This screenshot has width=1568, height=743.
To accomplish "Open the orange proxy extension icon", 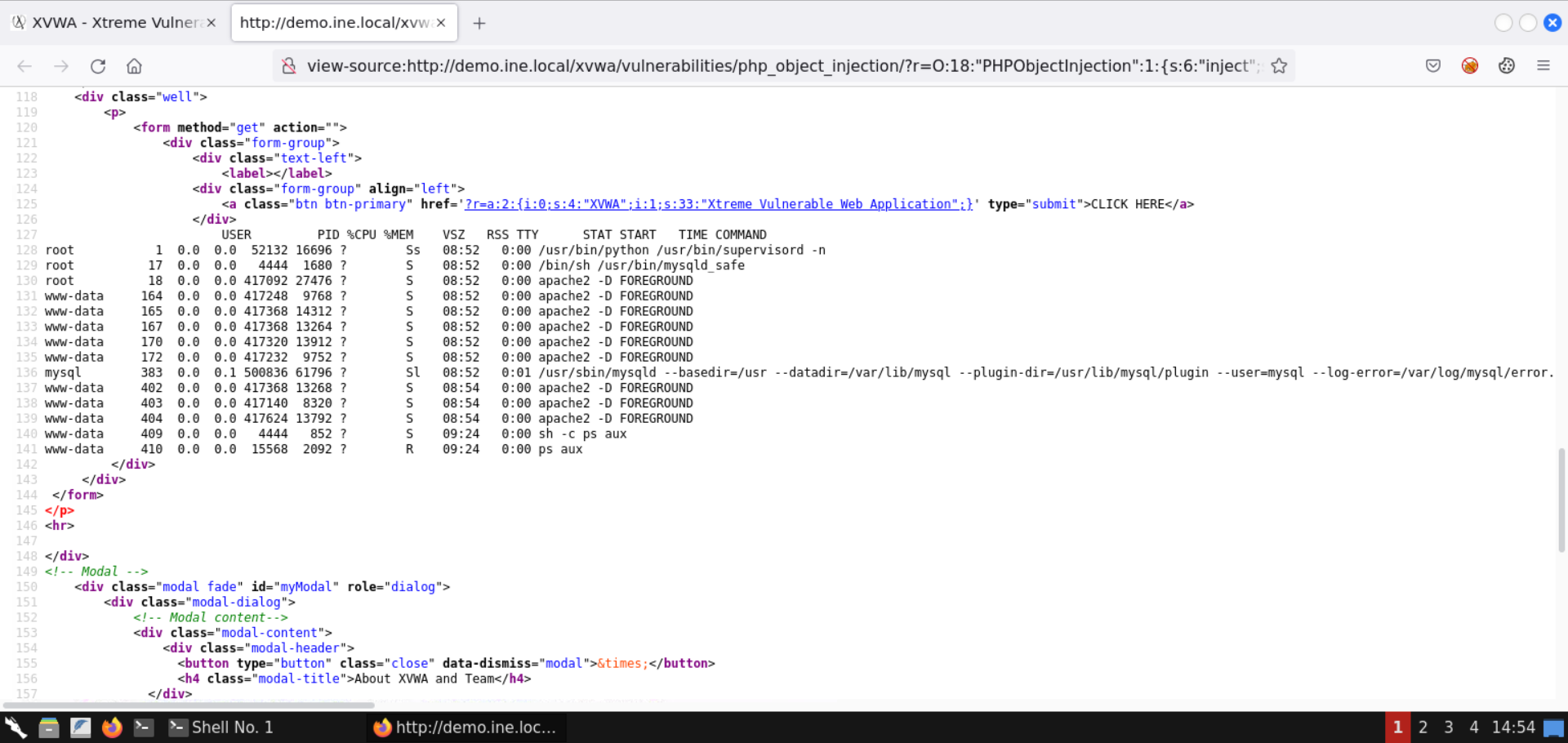I will coord(1470,66).
